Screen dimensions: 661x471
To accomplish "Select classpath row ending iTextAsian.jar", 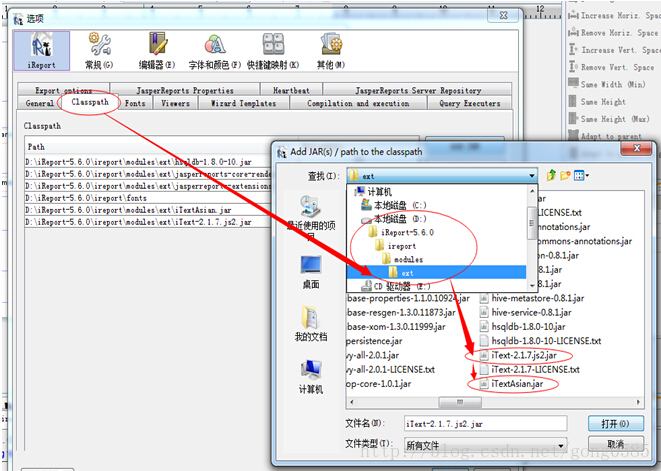I will 148,210.
